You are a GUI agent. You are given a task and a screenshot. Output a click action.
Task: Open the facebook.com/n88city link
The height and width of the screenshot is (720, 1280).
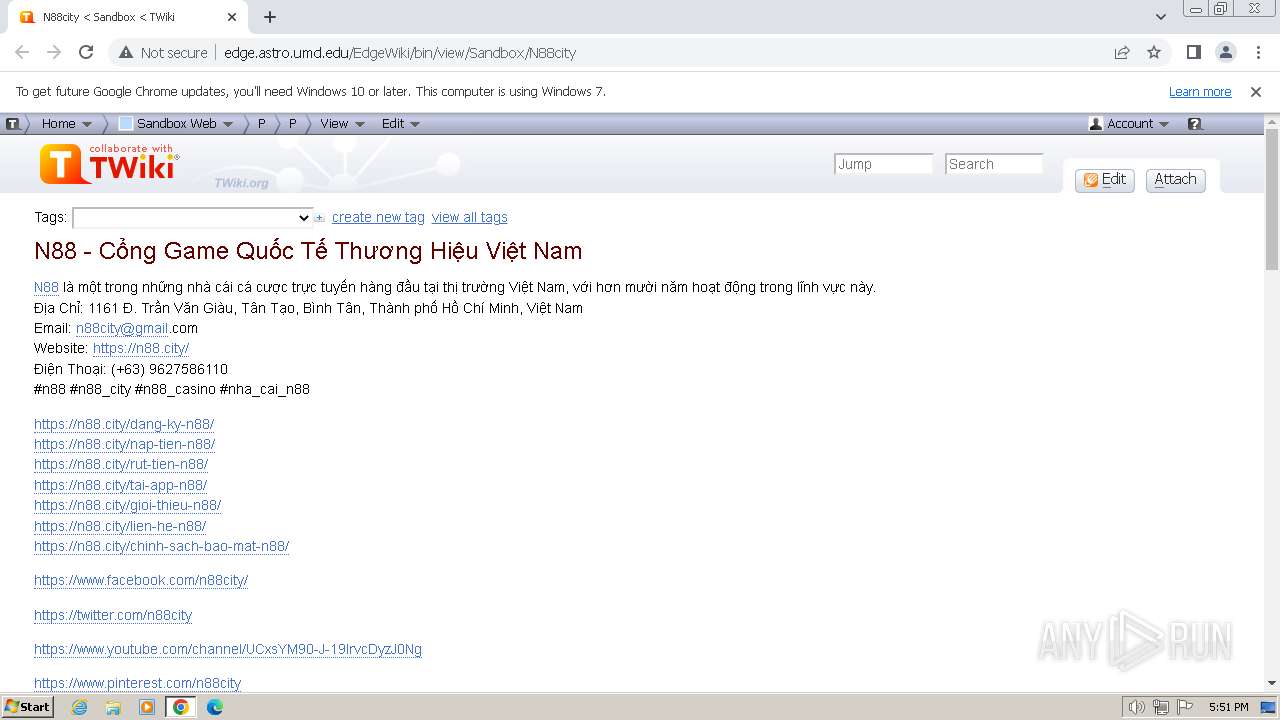click(x=141, y=580)
